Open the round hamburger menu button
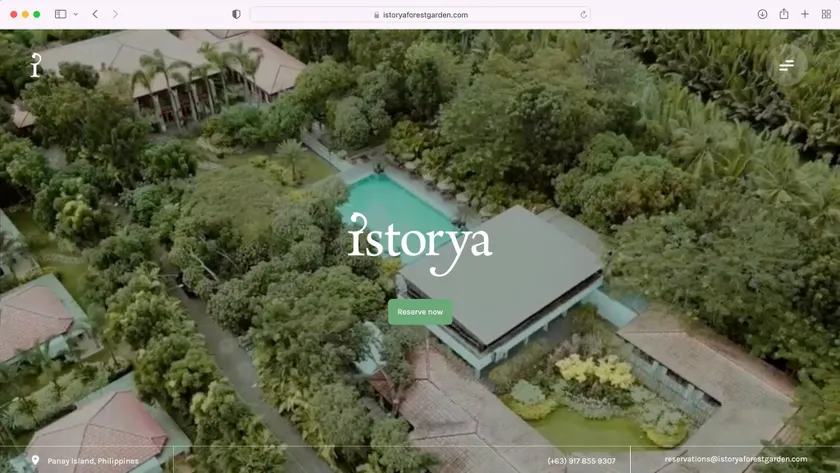The width and height of the screenshot is (840, 473). (x=786, y=65)
